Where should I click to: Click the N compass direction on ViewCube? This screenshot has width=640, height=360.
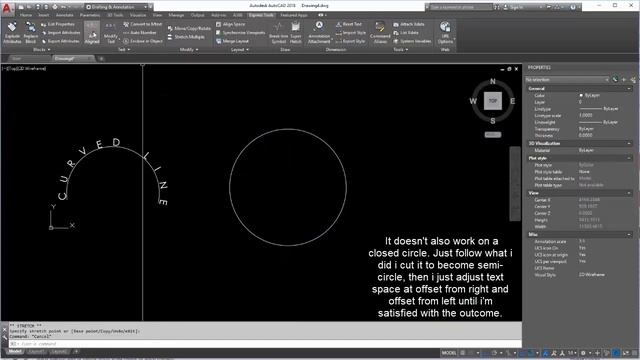point(493,81)
